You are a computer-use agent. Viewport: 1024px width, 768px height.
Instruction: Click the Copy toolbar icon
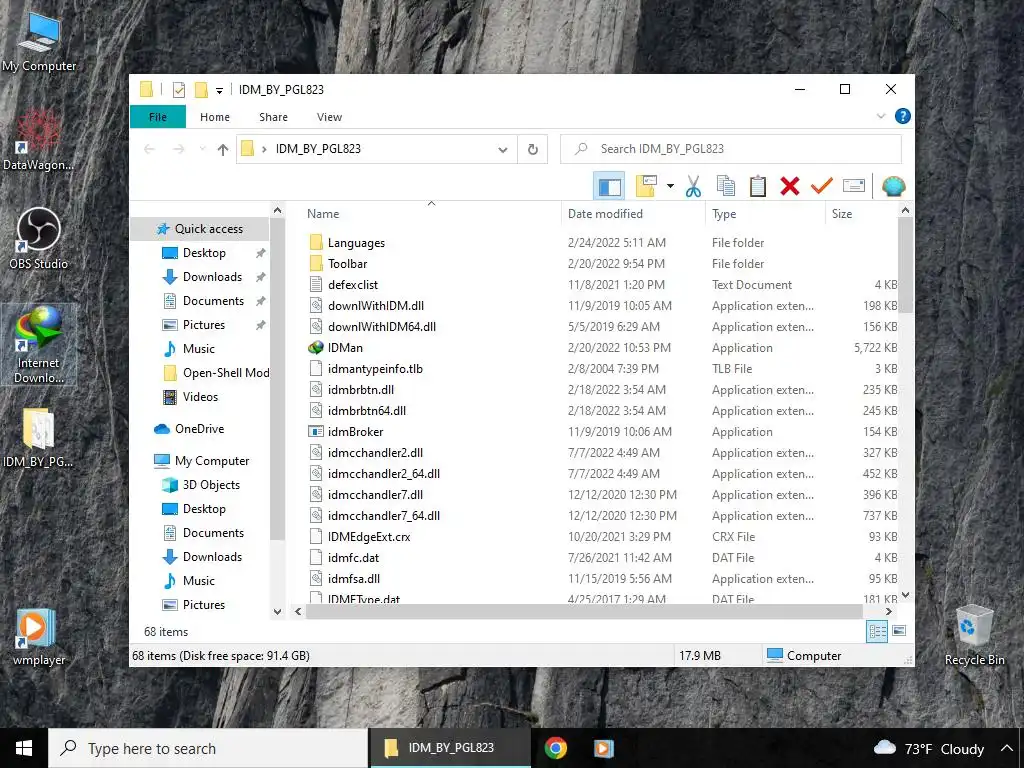(x=726, y=186)
